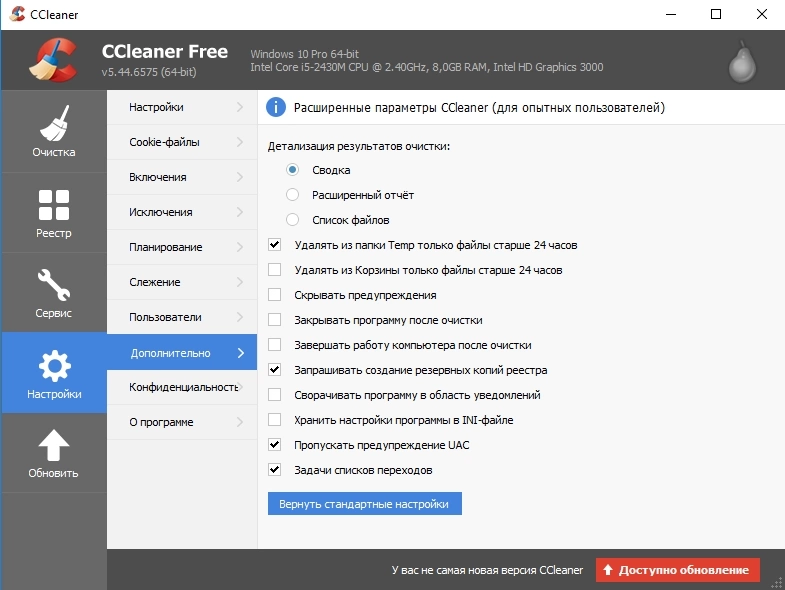785x590 pixels.
Task: Click the red Доступно обновление button
Action: (677, 570)
